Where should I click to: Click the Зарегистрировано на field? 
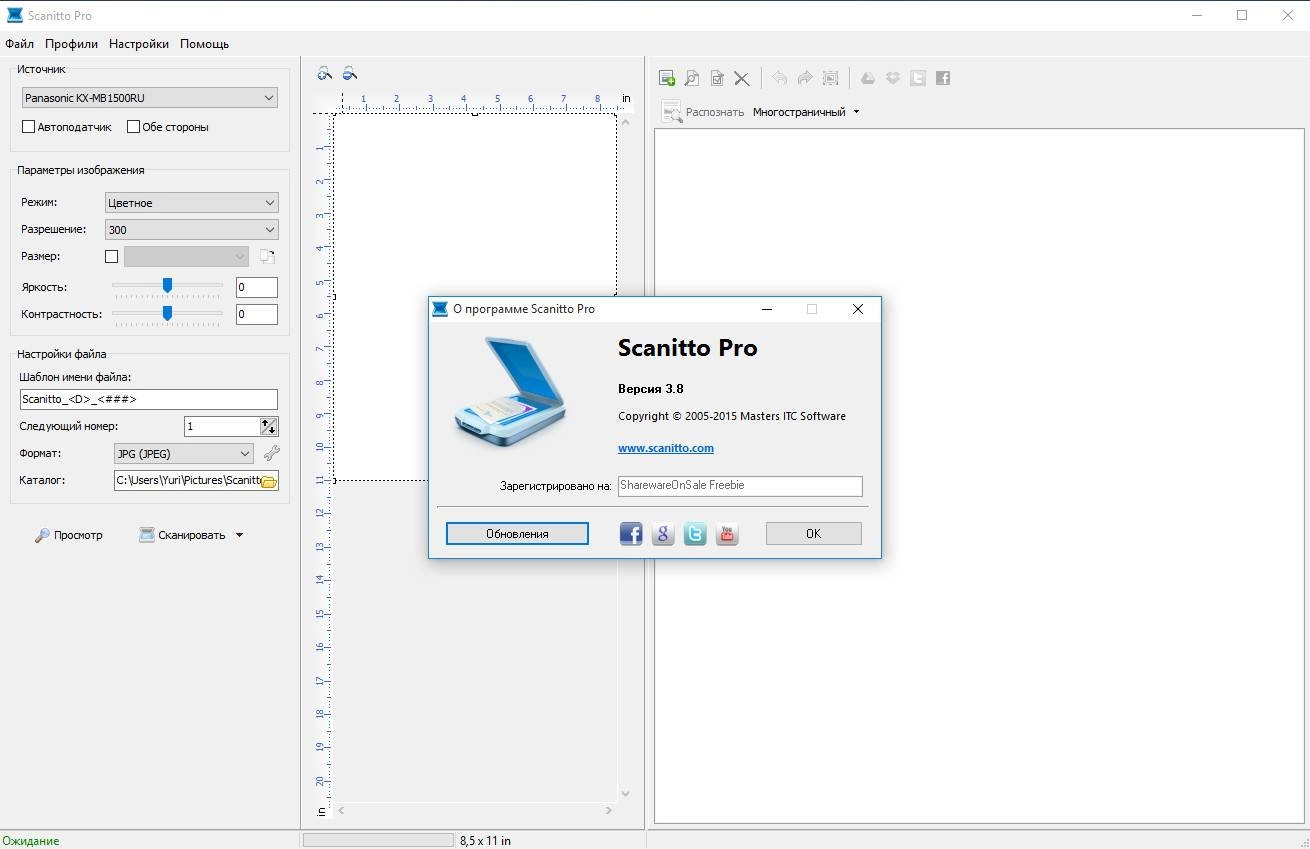pos(740,486)
